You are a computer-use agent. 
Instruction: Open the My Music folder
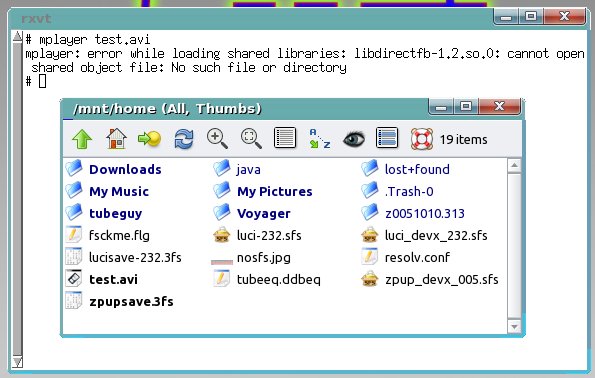[x=107, y=191]
